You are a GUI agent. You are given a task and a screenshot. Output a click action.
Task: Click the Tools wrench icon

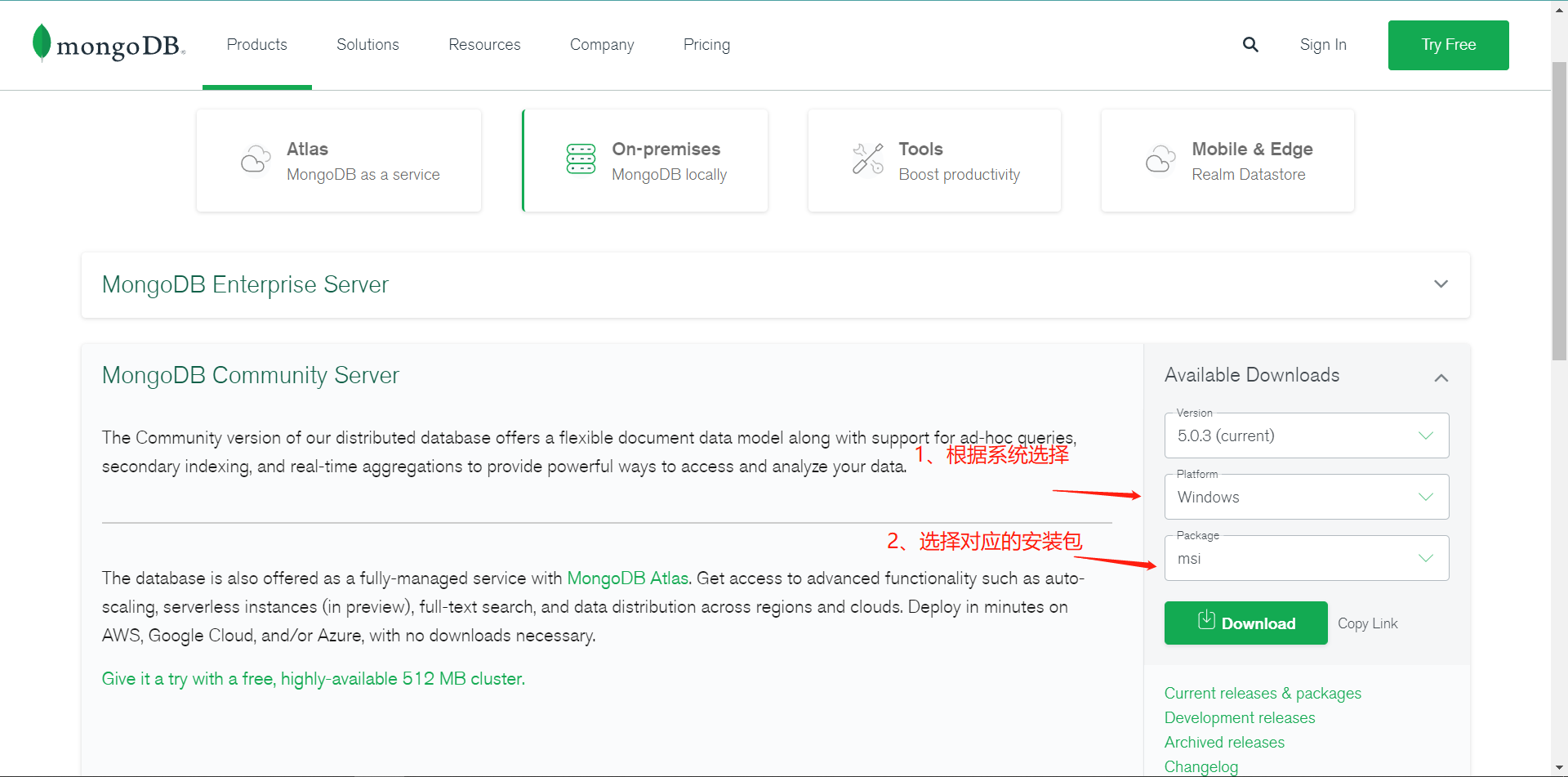(x=867, y=159)
